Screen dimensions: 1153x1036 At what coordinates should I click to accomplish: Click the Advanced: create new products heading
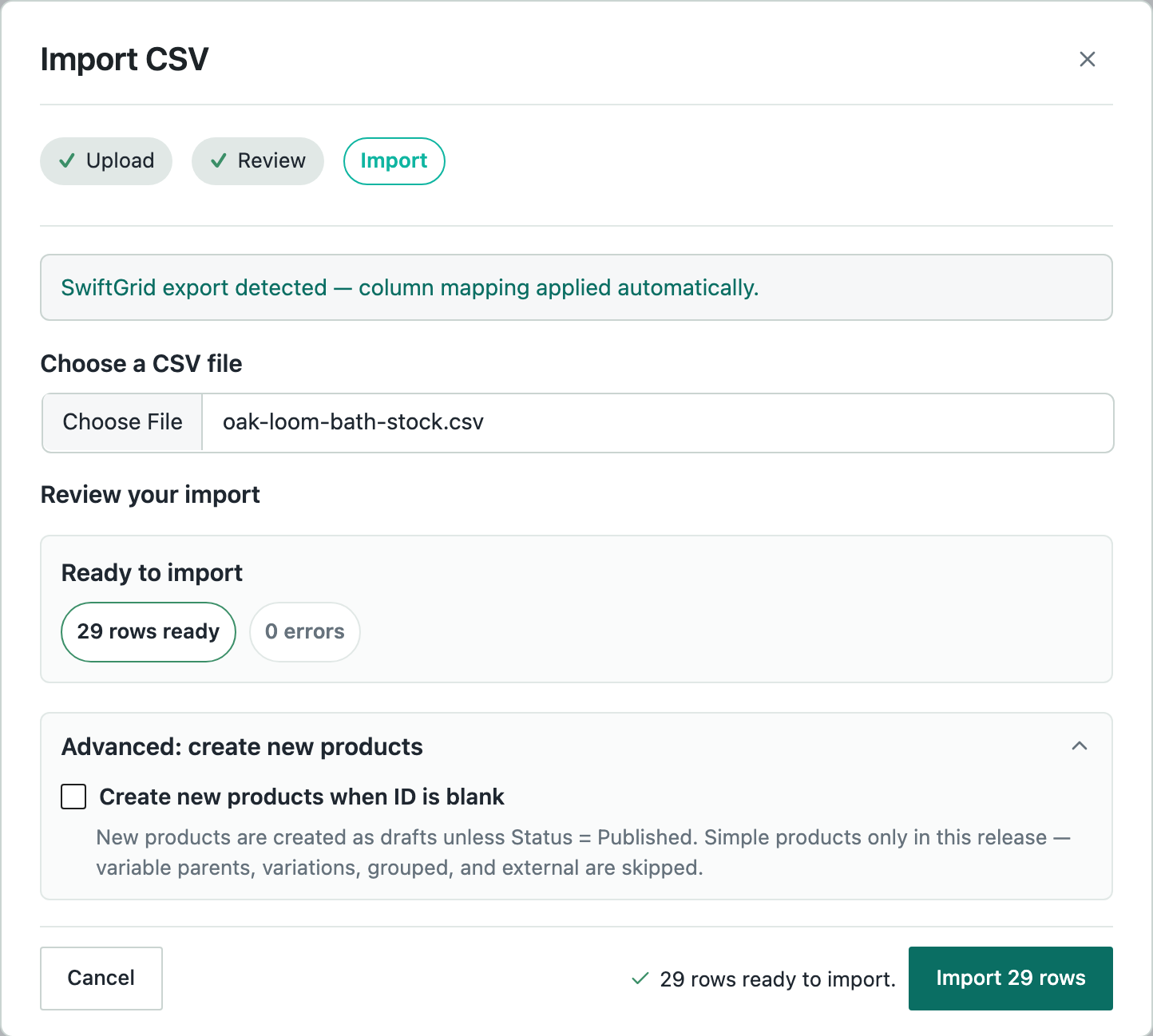[x=242, y=747]
